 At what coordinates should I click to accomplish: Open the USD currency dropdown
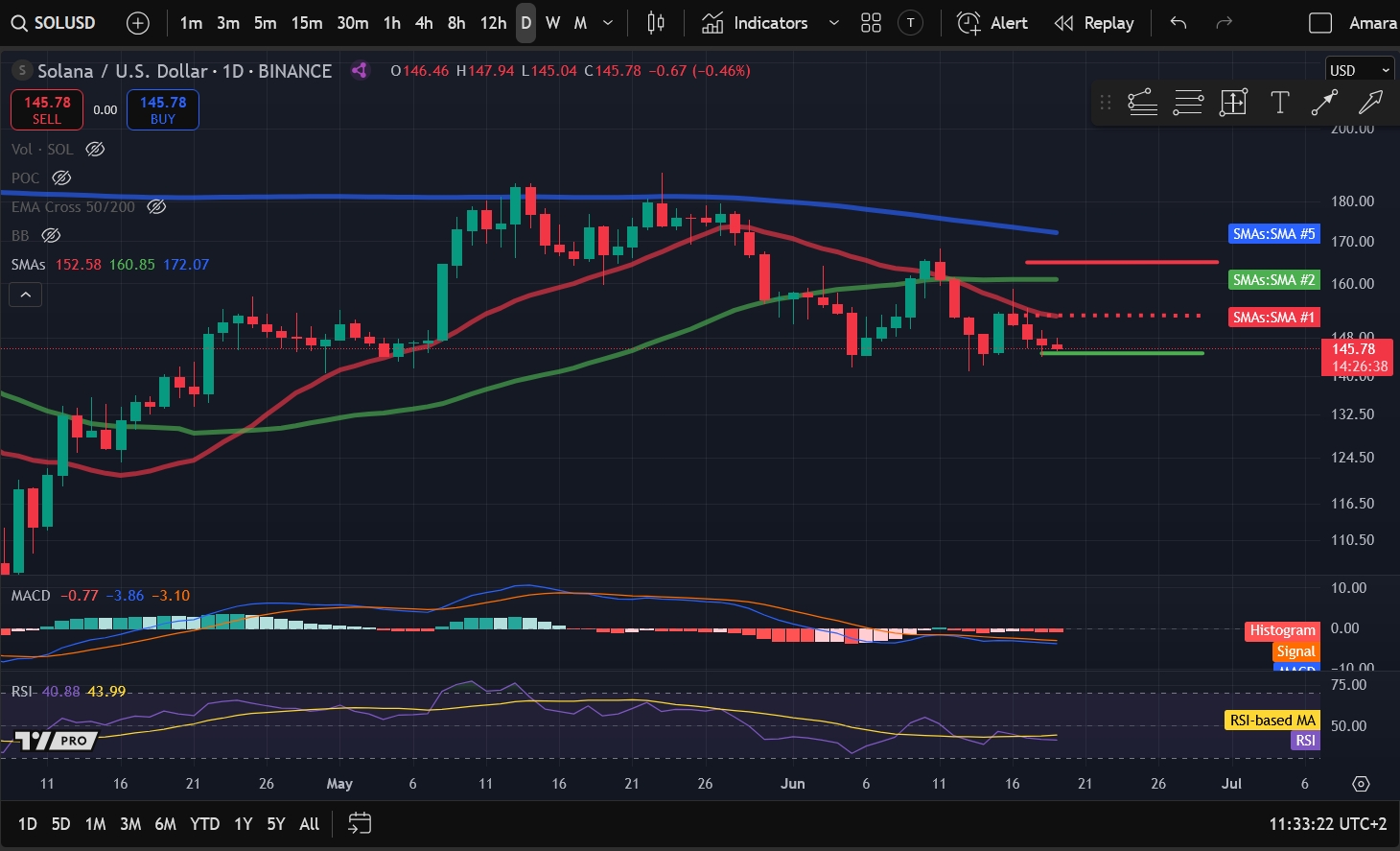point(1360,70)
